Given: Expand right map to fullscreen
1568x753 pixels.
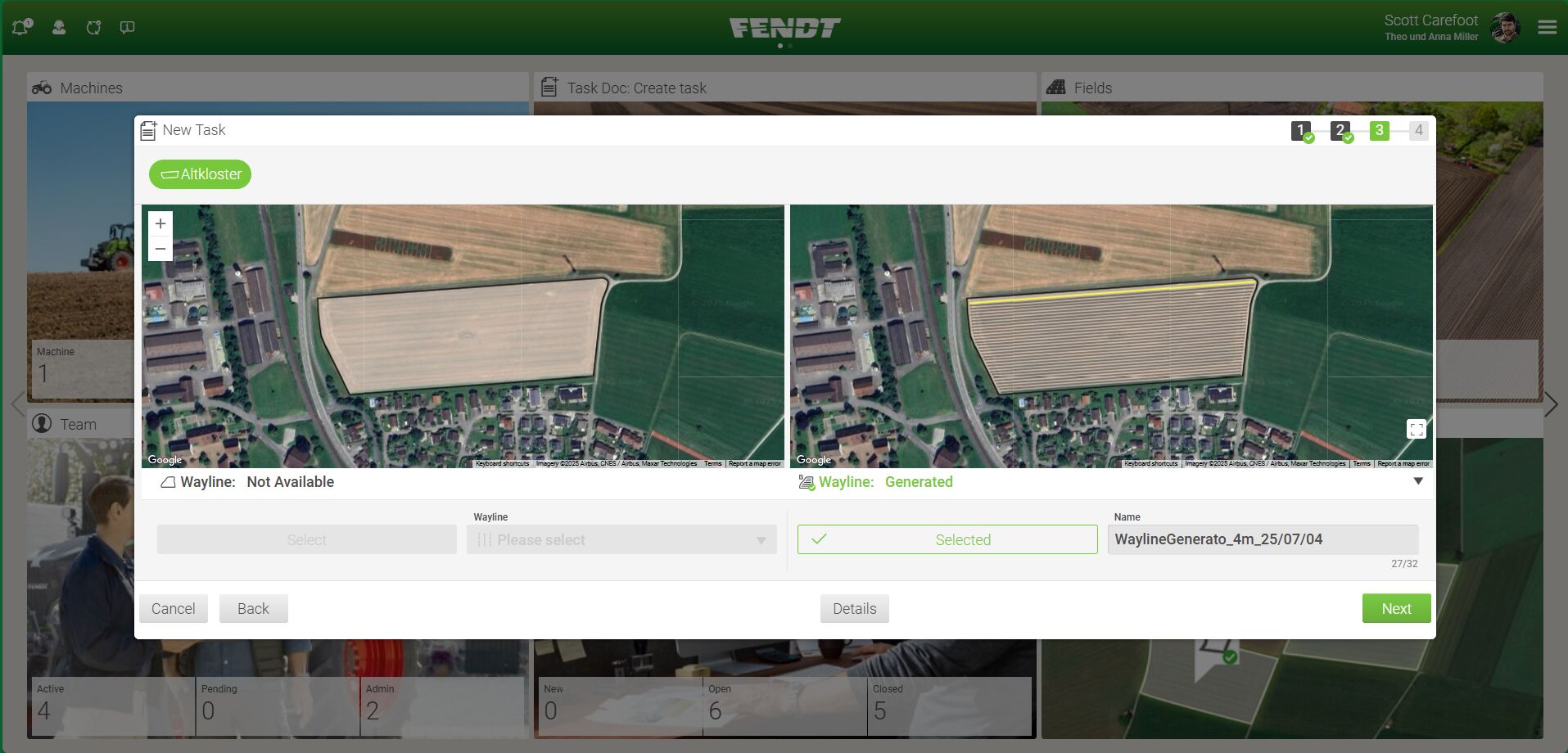Looking at the screenshot, I should point(1416,429).
